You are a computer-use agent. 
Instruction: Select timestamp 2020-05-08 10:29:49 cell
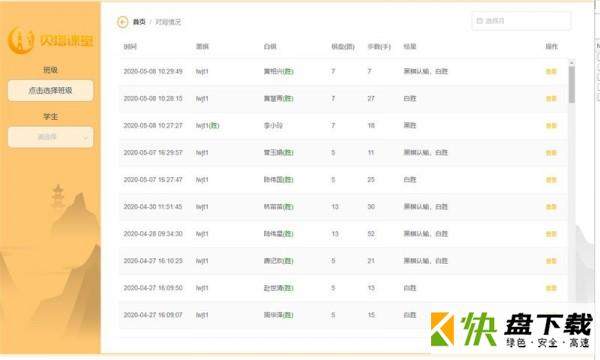[x=153, y=72]
